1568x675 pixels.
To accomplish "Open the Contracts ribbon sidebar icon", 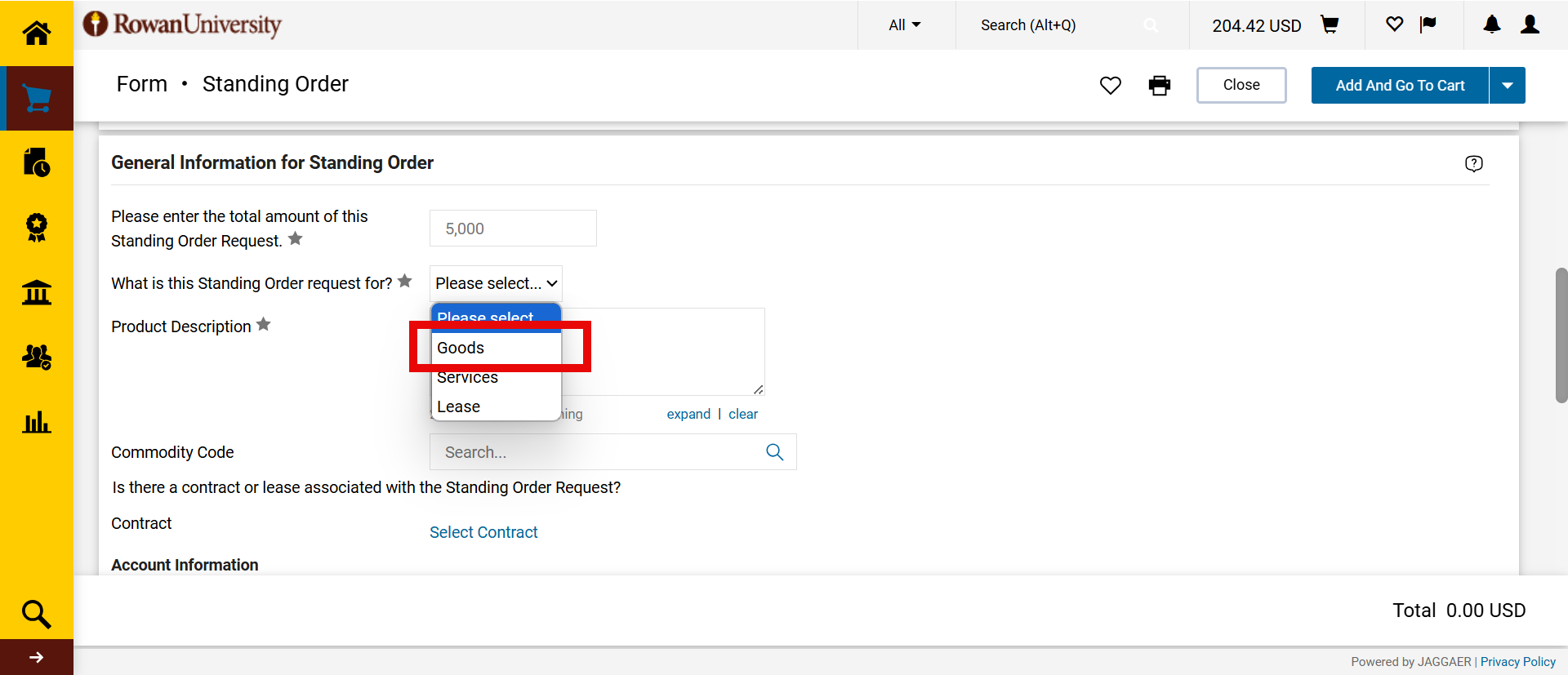I will point(36,227).
